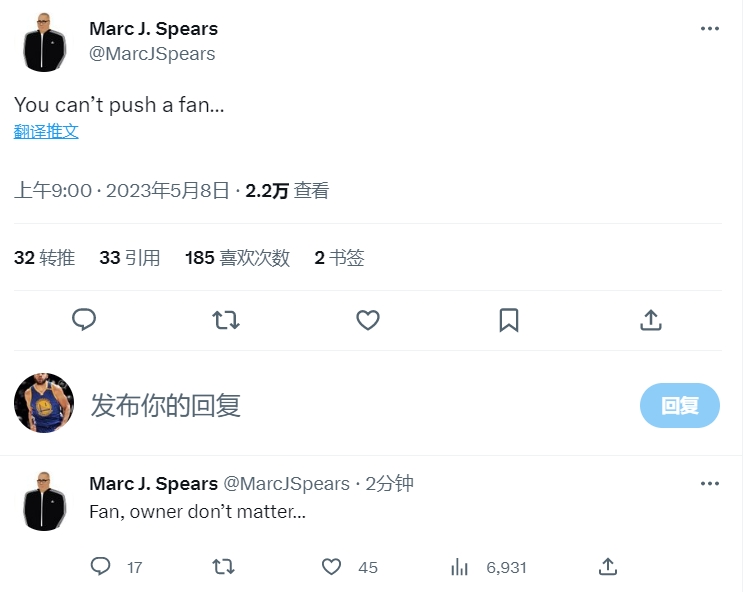Bookmark the main tweet
The height and width of the screenshot is (592, 743).
click(x=508, y=319)
